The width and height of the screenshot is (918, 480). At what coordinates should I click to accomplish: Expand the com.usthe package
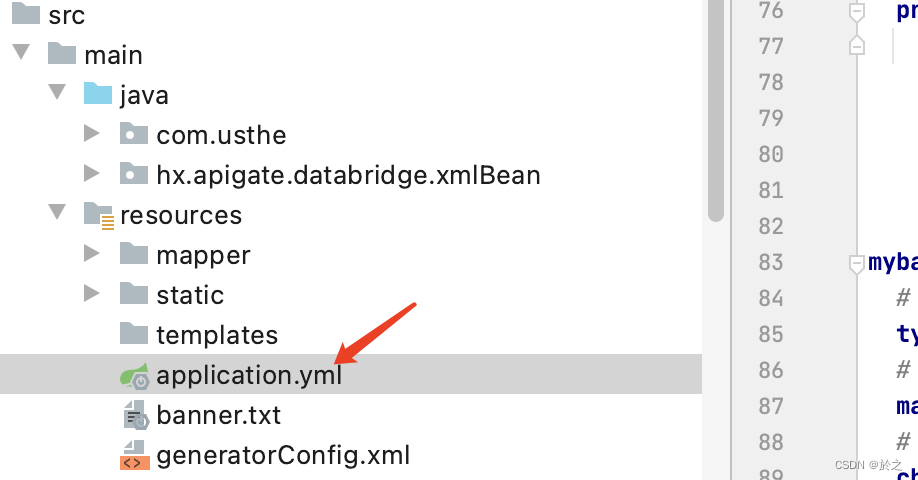click(92, 135)
